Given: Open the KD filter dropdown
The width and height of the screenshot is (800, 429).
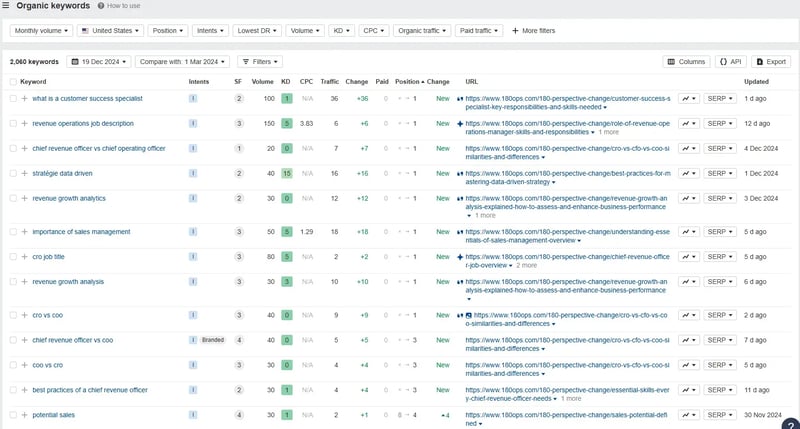Looking at the screenshot, I should pyautogui.click(x=341, y=31).
